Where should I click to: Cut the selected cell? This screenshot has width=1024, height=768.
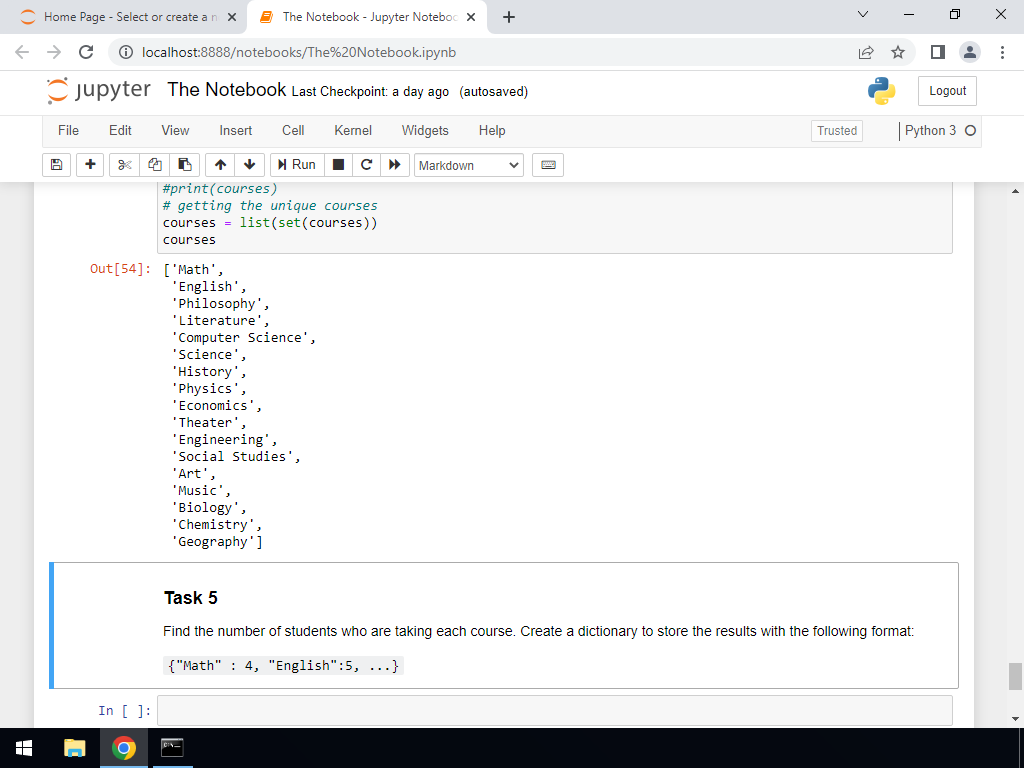[122, 165]
